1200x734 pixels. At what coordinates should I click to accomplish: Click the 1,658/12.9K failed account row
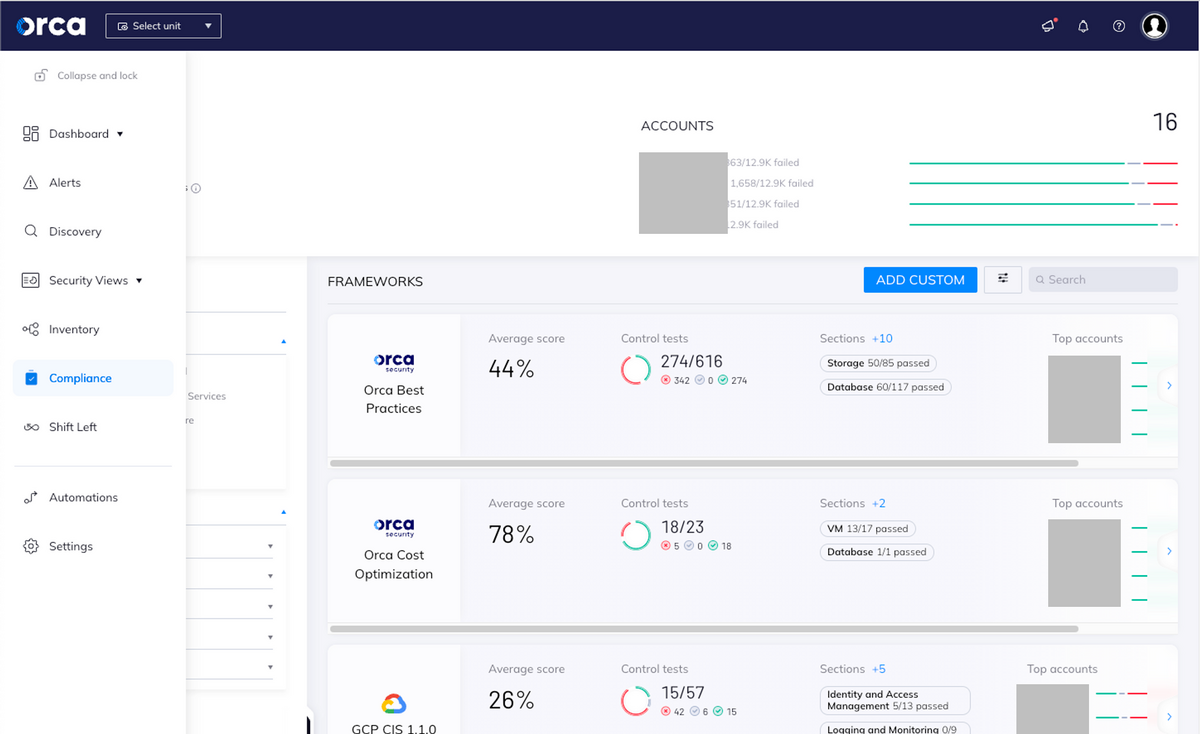tap(772, 184)
